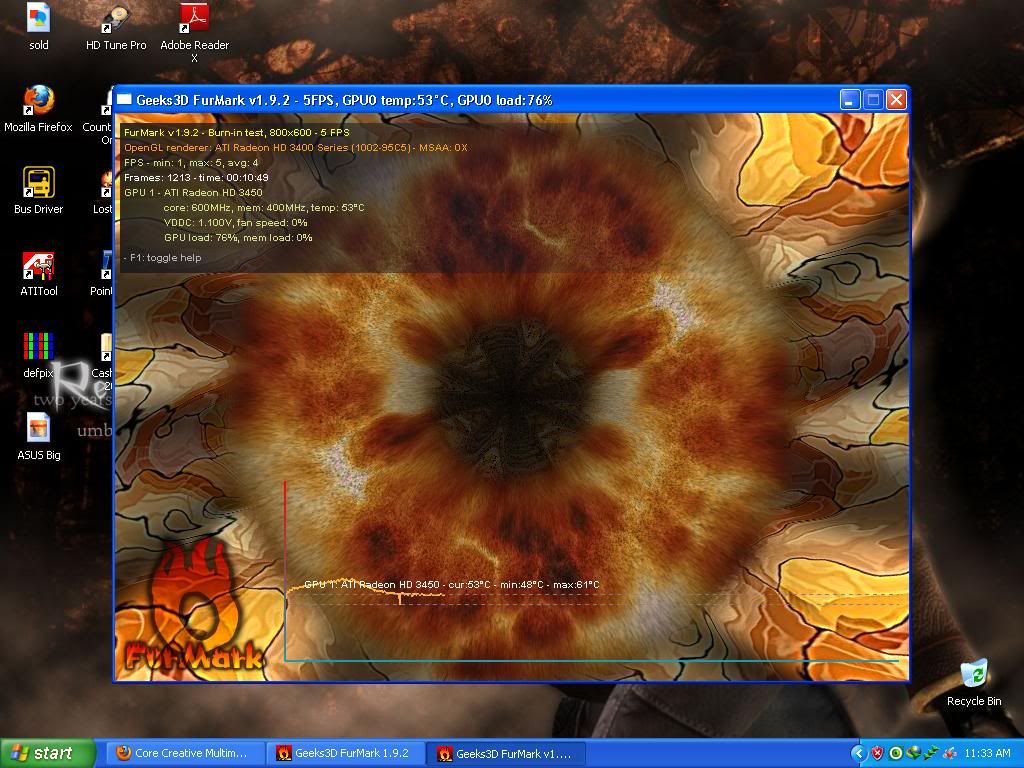Image resolution: width=1024 pixels, height=768 pixels.
Task: Select the Mozilla Firefox desktop icon
Action: pyautogui.click(x=39, y=108)
